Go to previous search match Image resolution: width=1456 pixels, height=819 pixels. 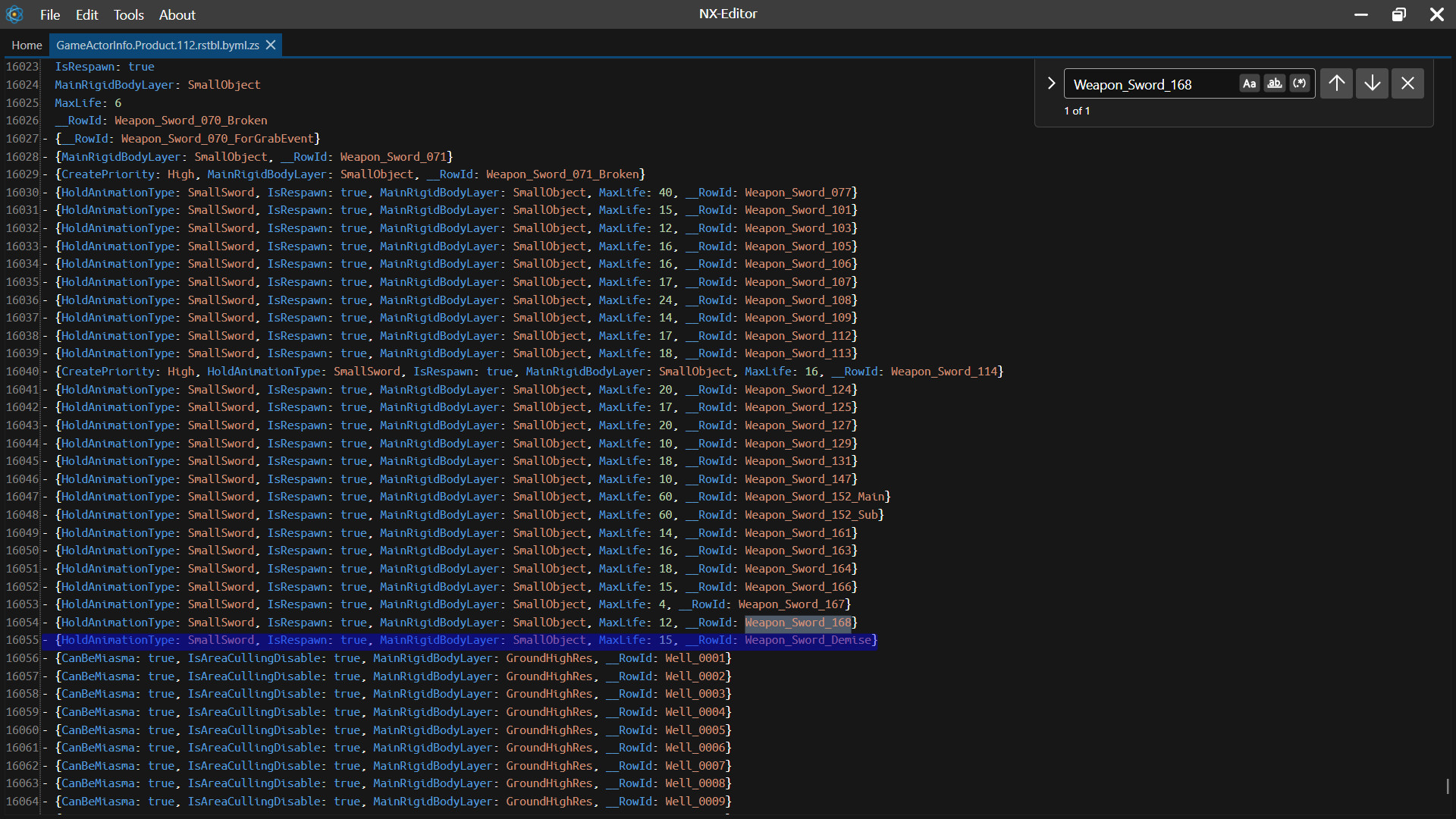1336,83
